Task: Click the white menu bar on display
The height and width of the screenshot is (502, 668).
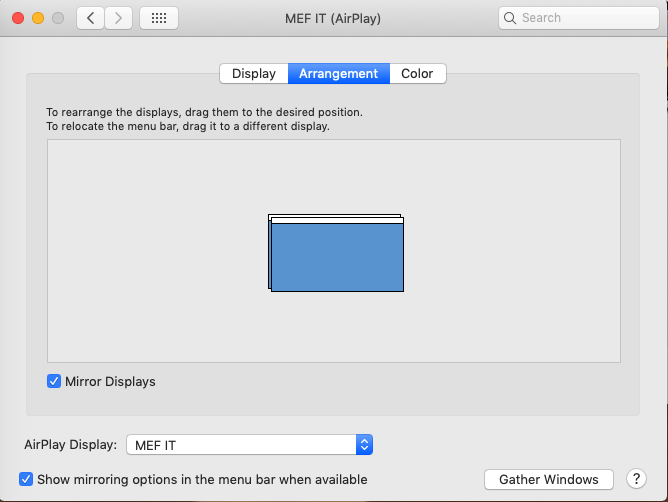Action: pyautogui.click(x=337, y=220)
